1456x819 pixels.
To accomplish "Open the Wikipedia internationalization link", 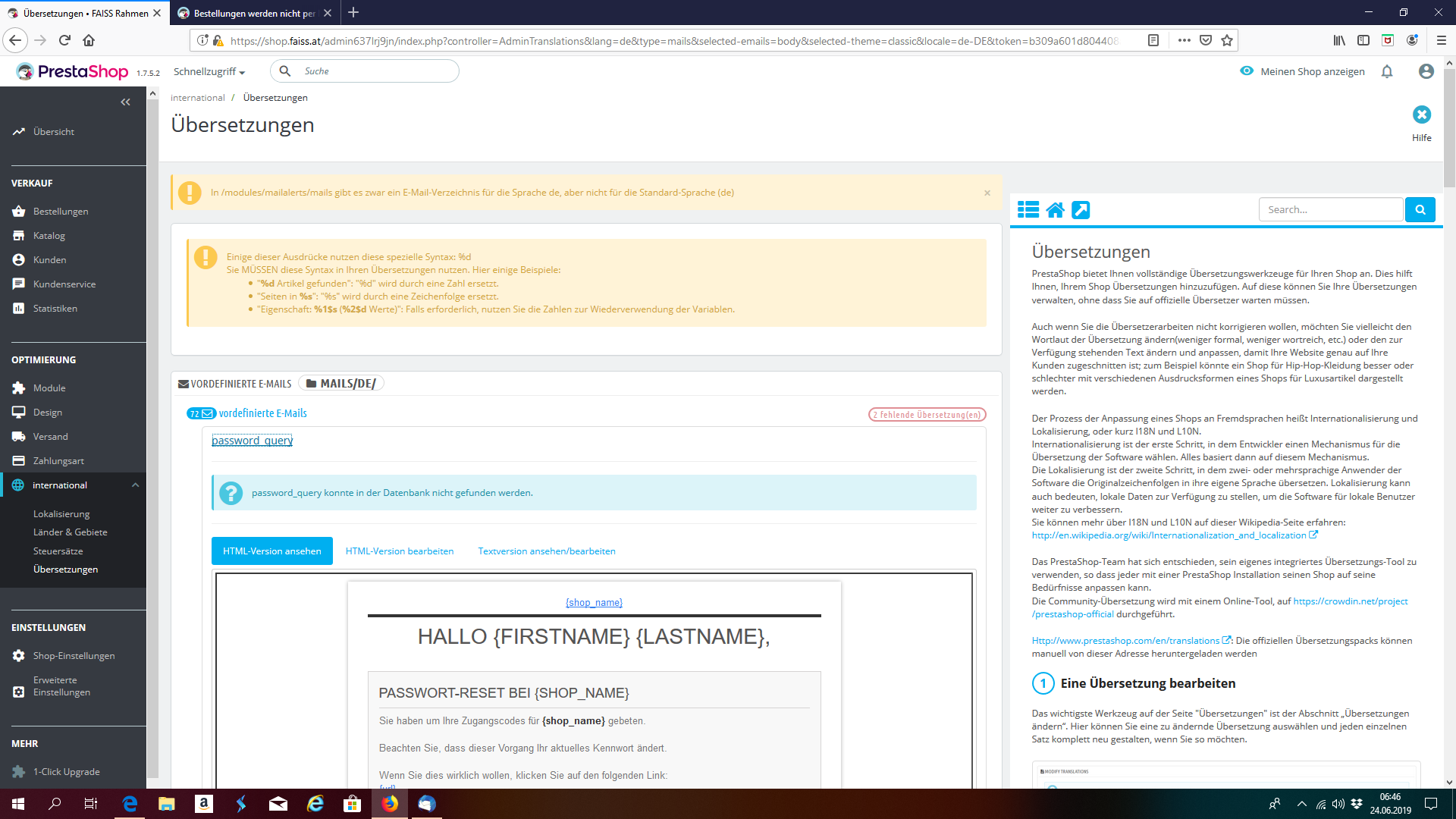I will [x=1169, y=535].
